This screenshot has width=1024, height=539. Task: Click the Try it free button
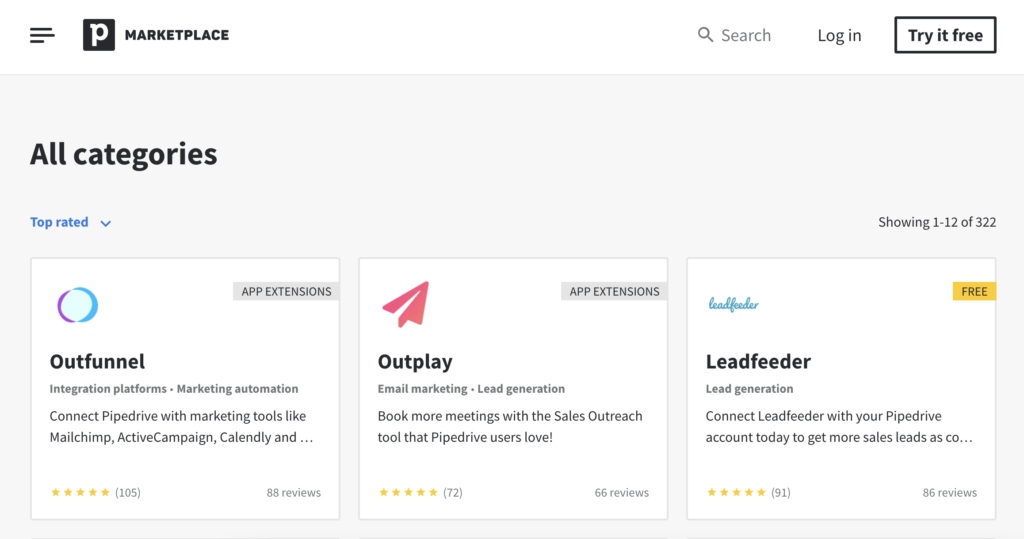coord(945,35)
